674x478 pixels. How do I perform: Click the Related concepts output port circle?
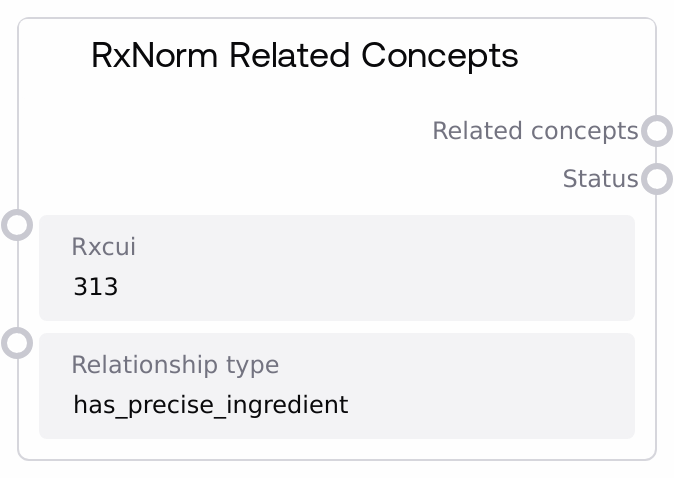(657, 131)
